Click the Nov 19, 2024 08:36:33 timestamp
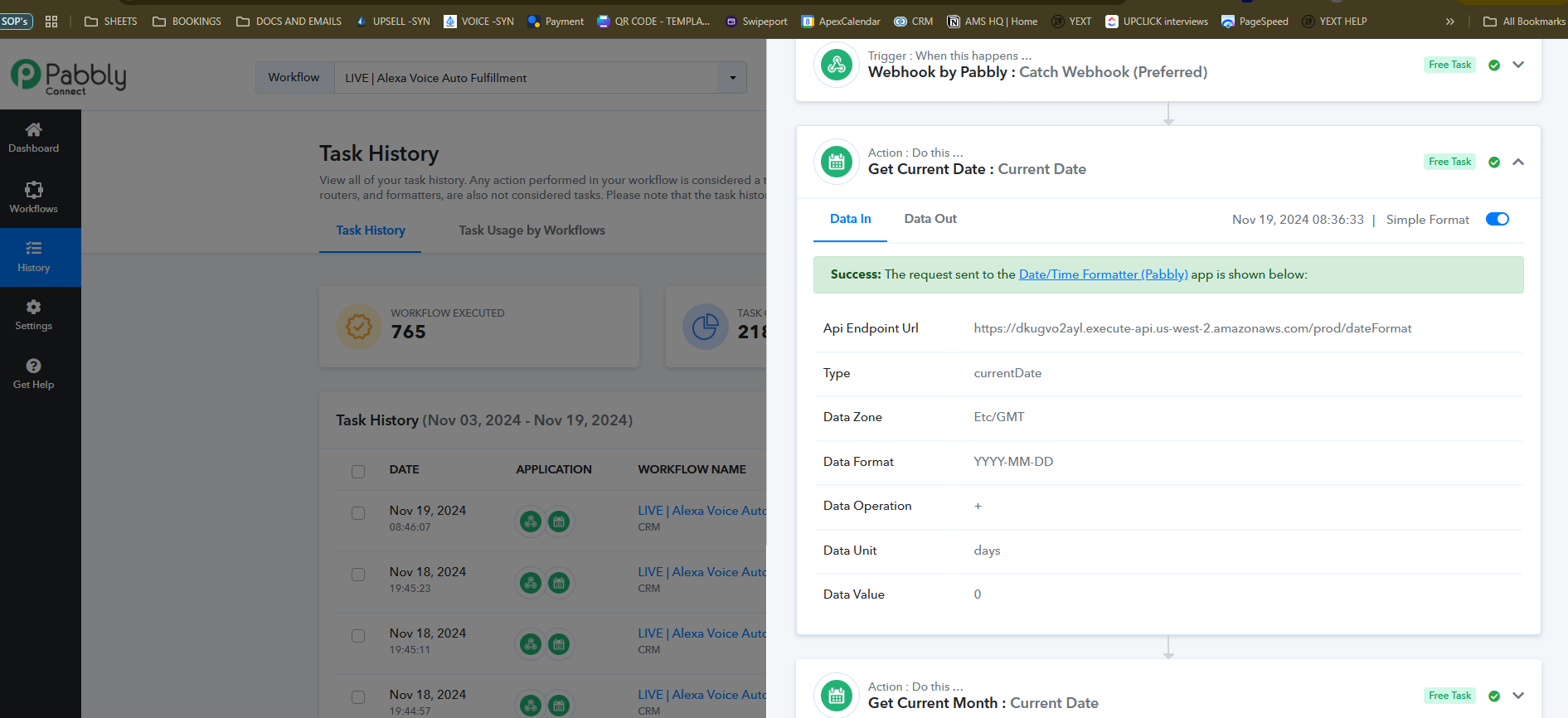 coord(1298,220)
